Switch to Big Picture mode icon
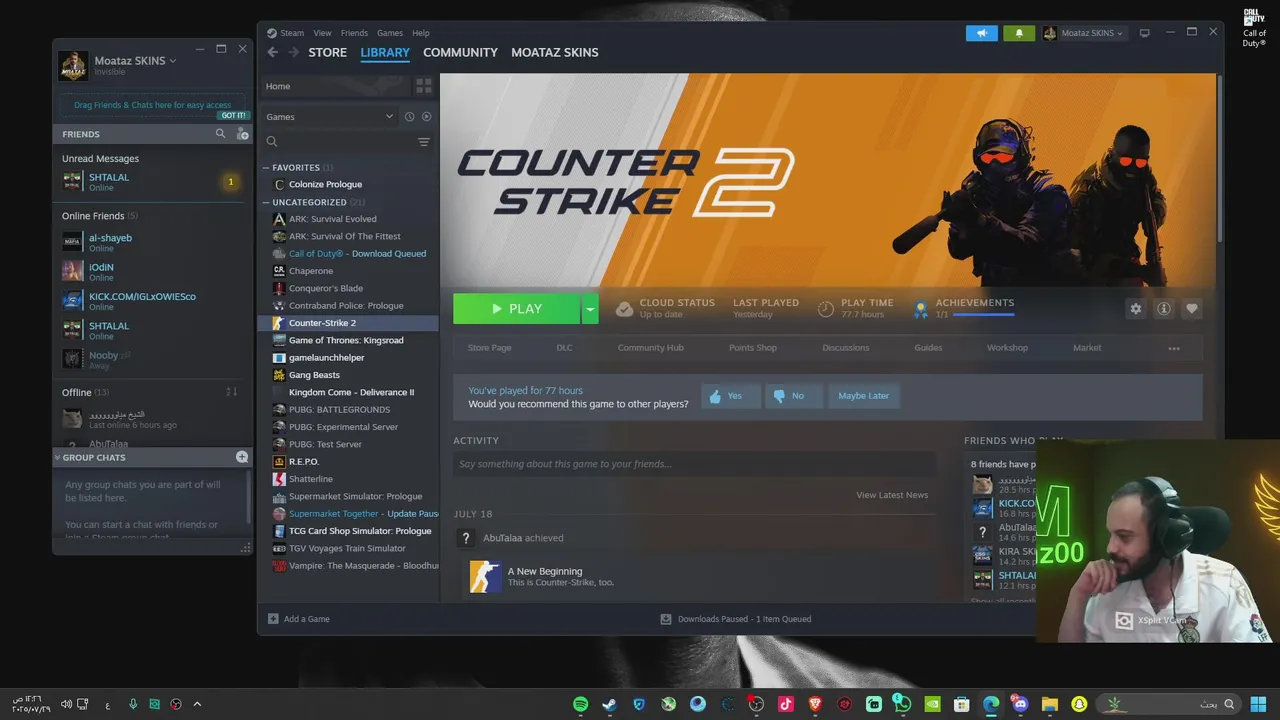Screen dimensions: 1280x720 [x=1144, y=33]
